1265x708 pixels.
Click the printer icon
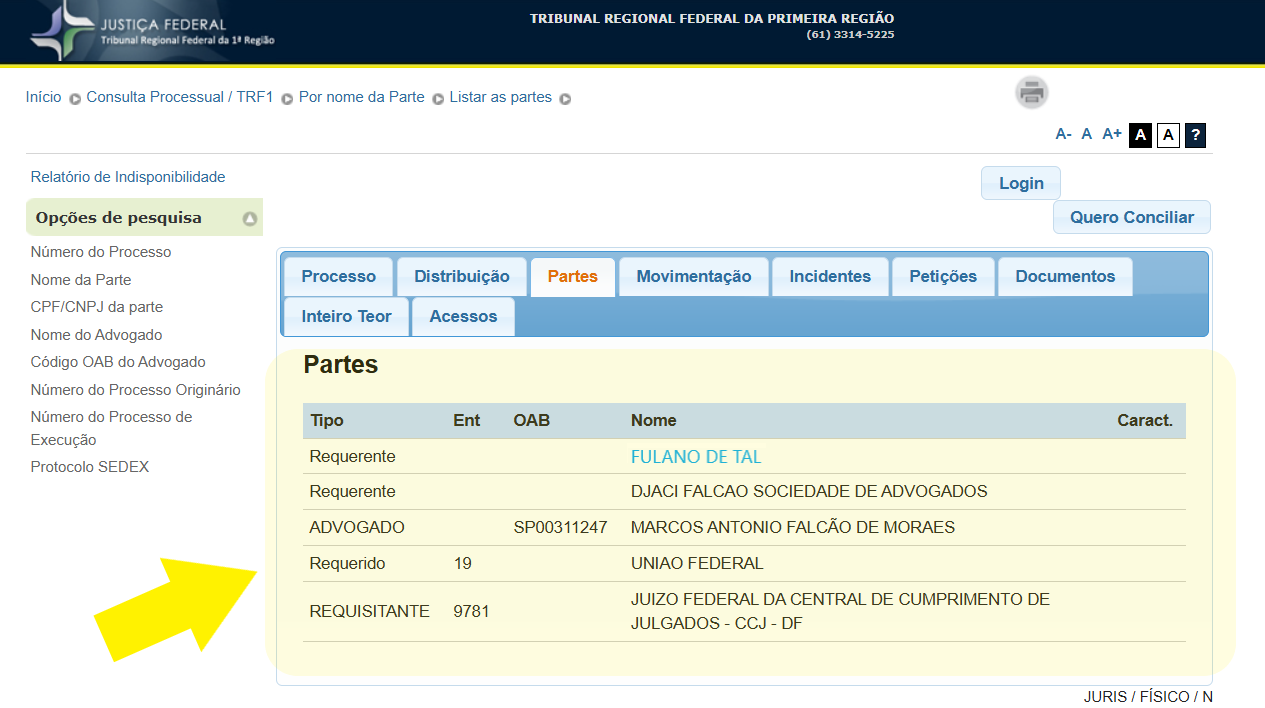1032,93
